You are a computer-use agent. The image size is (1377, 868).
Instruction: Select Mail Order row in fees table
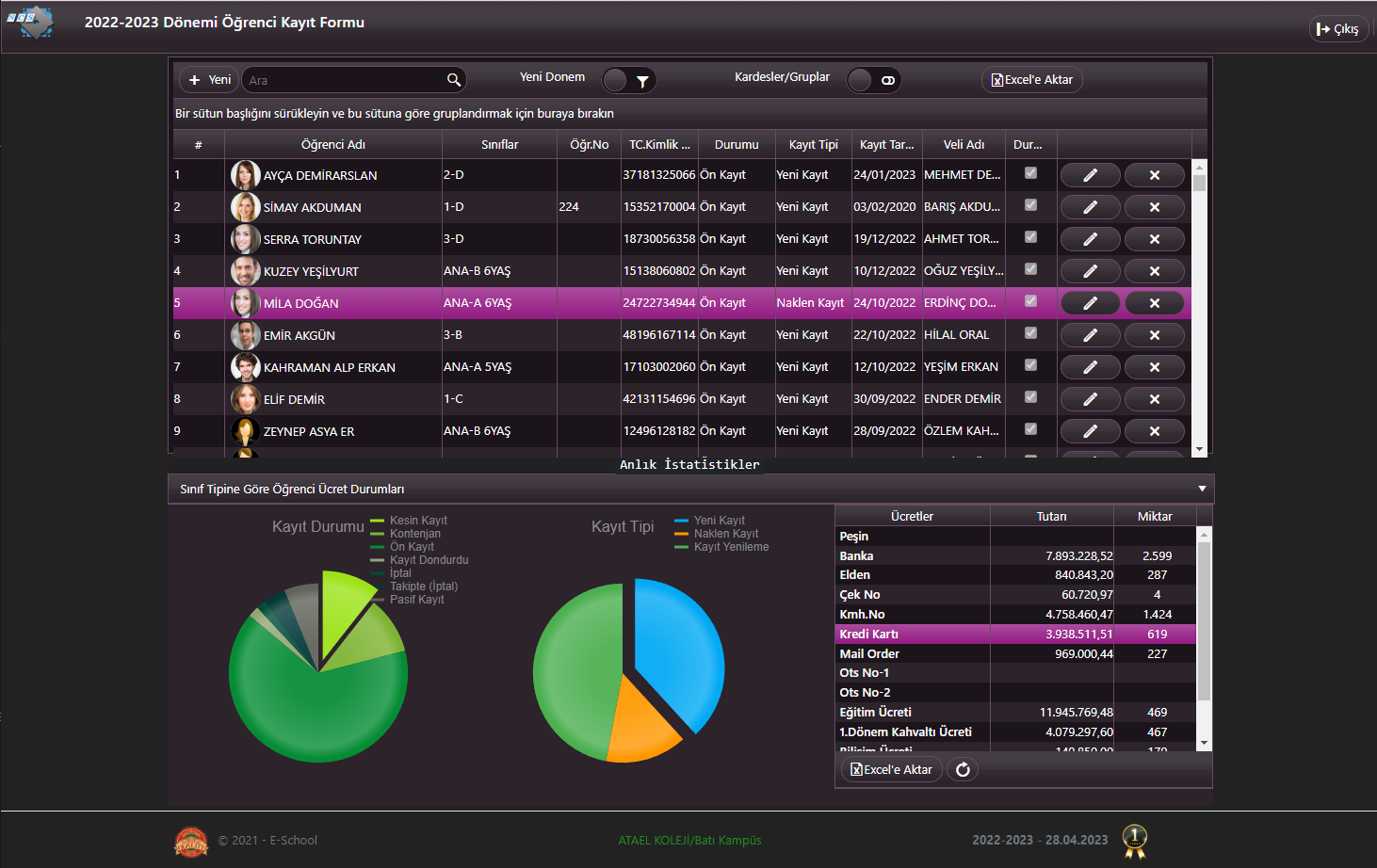[1015, 654]
